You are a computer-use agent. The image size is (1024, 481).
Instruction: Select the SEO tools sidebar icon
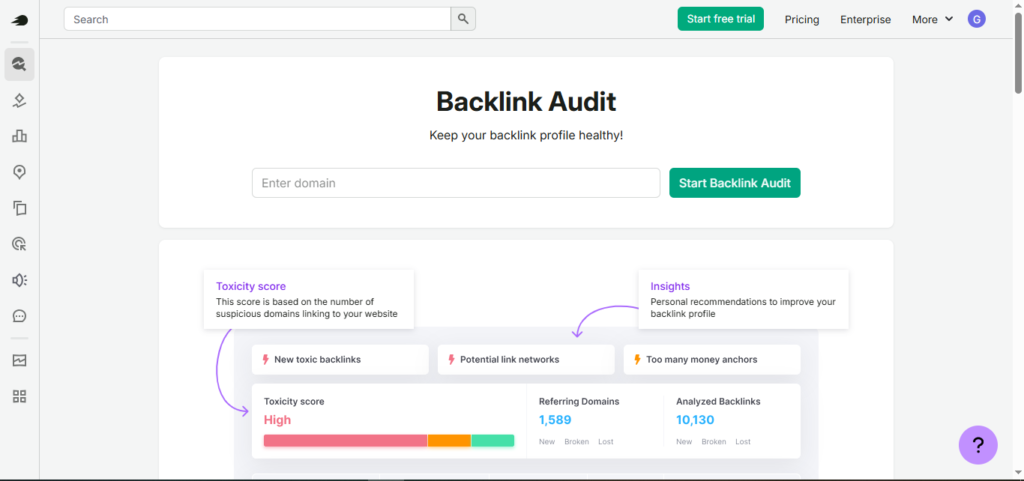coord(20,64)
